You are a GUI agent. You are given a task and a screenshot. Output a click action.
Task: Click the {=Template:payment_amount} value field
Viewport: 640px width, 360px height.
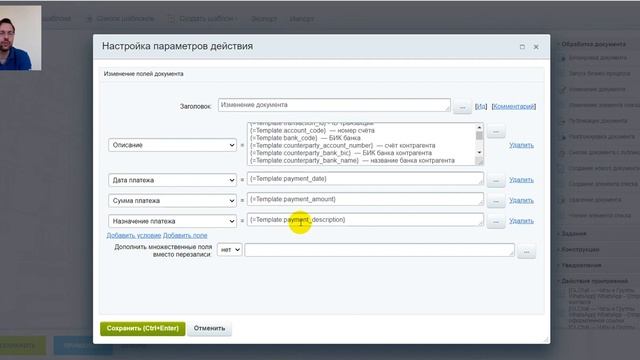[365, 199]
